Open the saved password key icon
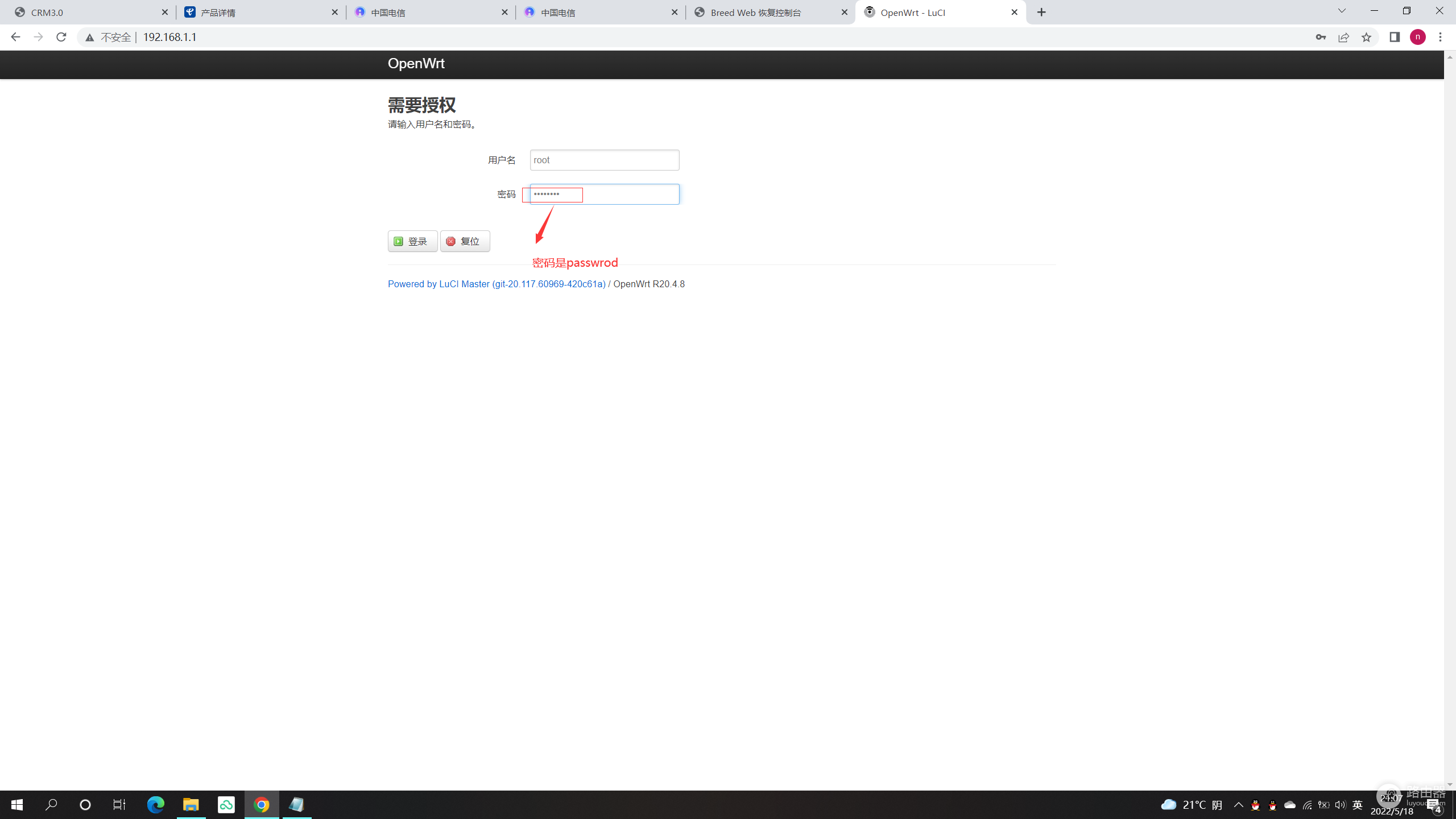The image size is (1456, 819). tap(1321, 37)
